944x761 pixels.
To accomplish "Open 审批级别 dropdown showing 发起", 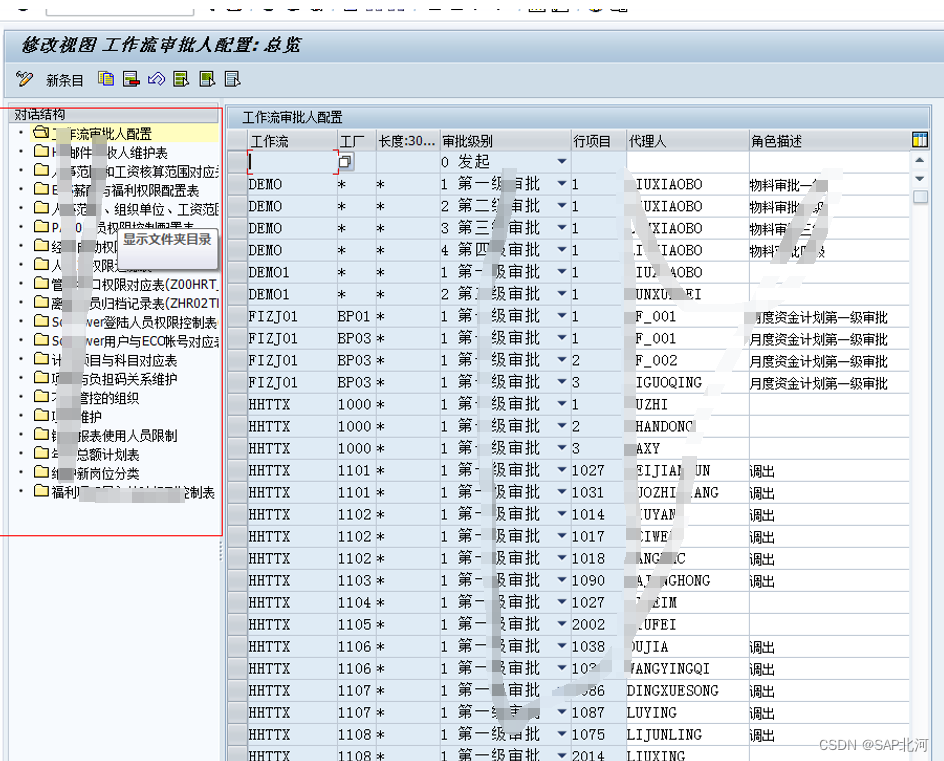I will point(561,161).
